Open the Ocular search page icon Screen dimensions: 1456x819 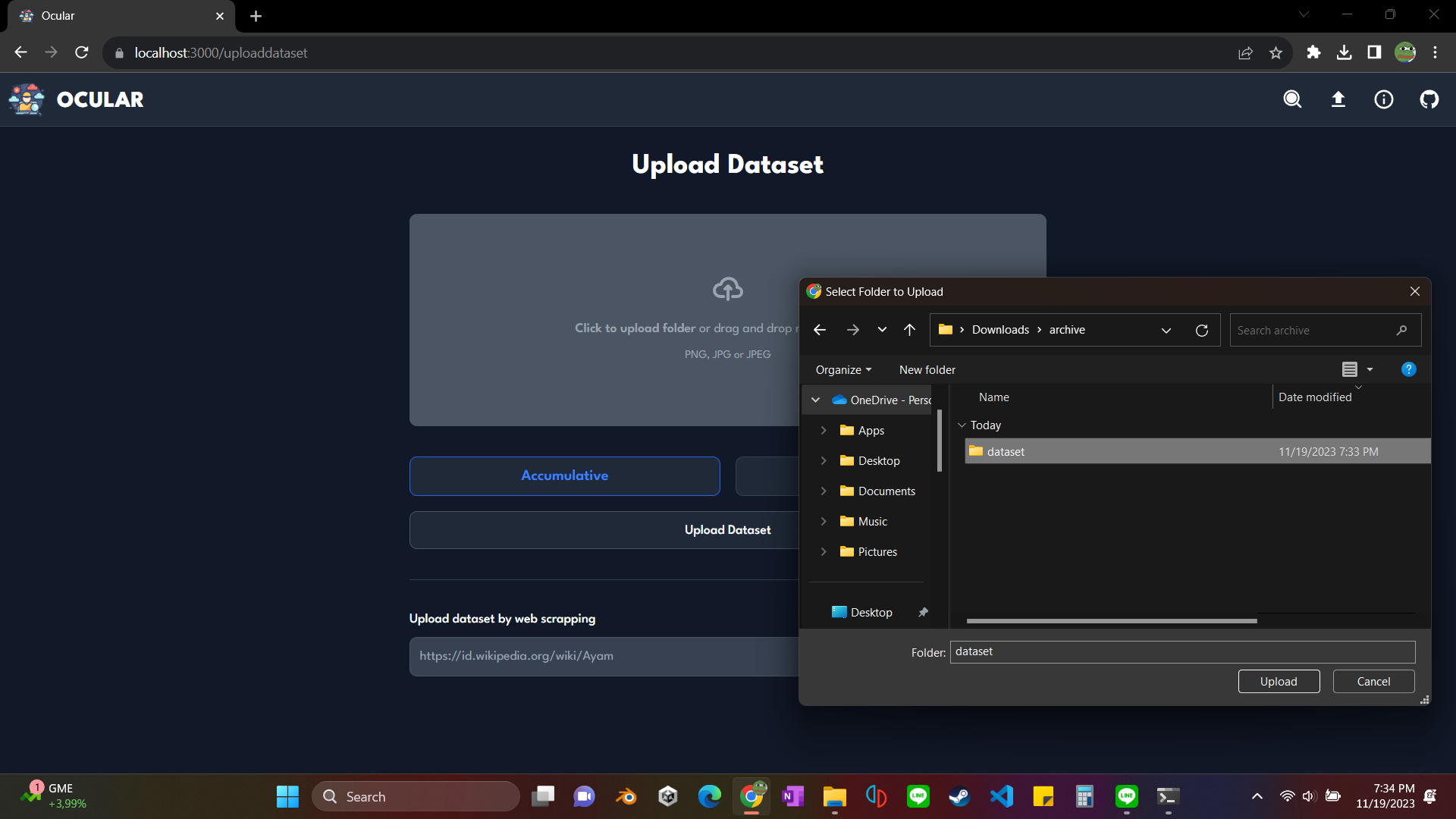(x=1292, y=99)
